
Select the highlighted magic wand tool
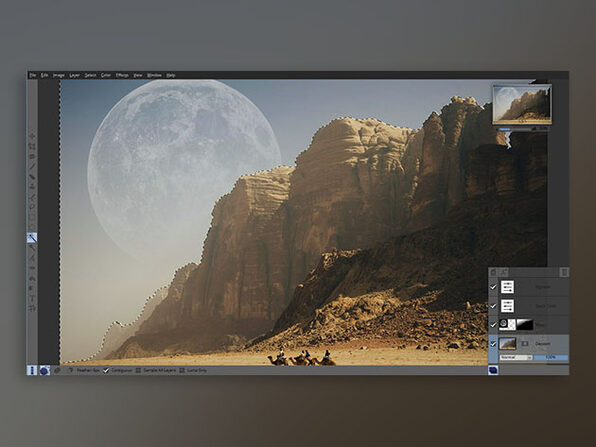coord(32,238)
